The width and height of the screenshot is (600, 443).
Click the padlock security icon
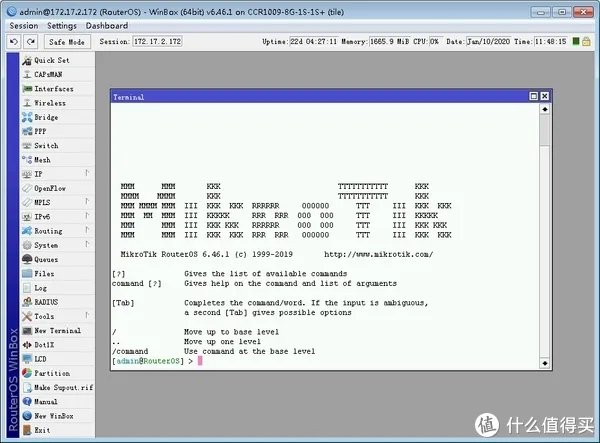tap(586, 41)
